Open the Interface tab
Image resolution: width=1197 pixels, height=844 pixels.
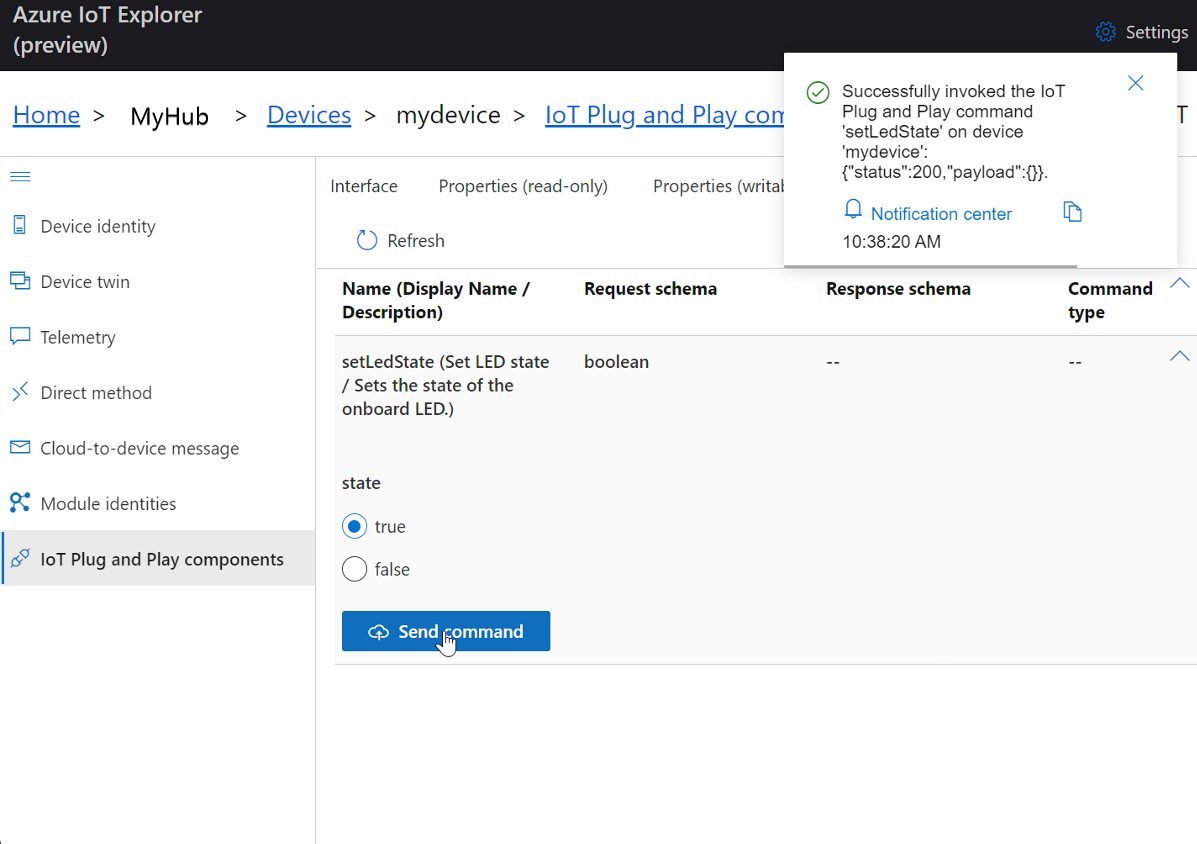coord(364,186)
